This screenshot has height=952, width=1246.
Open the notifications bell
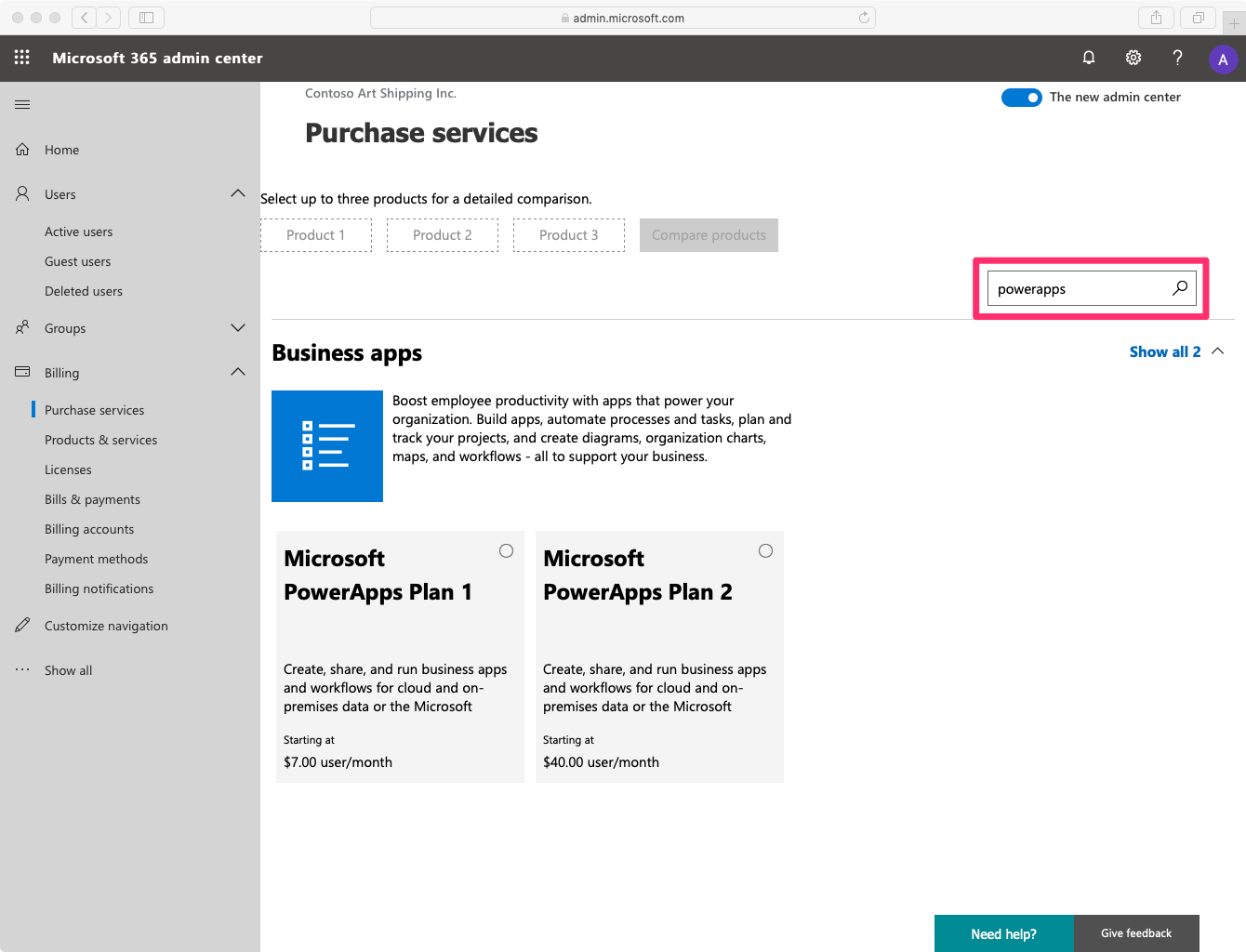1089,58
